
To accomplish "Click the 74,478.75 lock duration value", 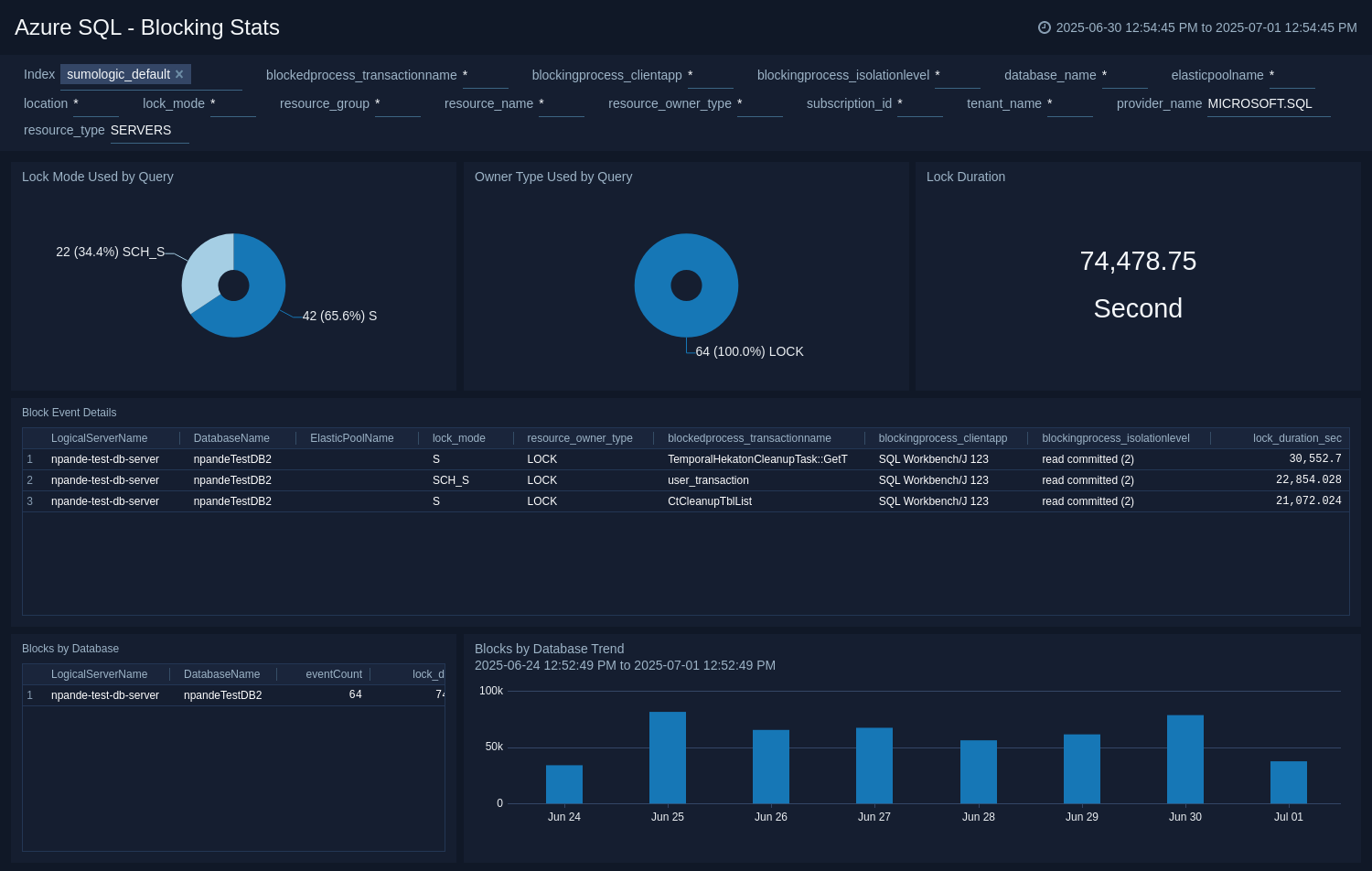I will coord(1138,262).
